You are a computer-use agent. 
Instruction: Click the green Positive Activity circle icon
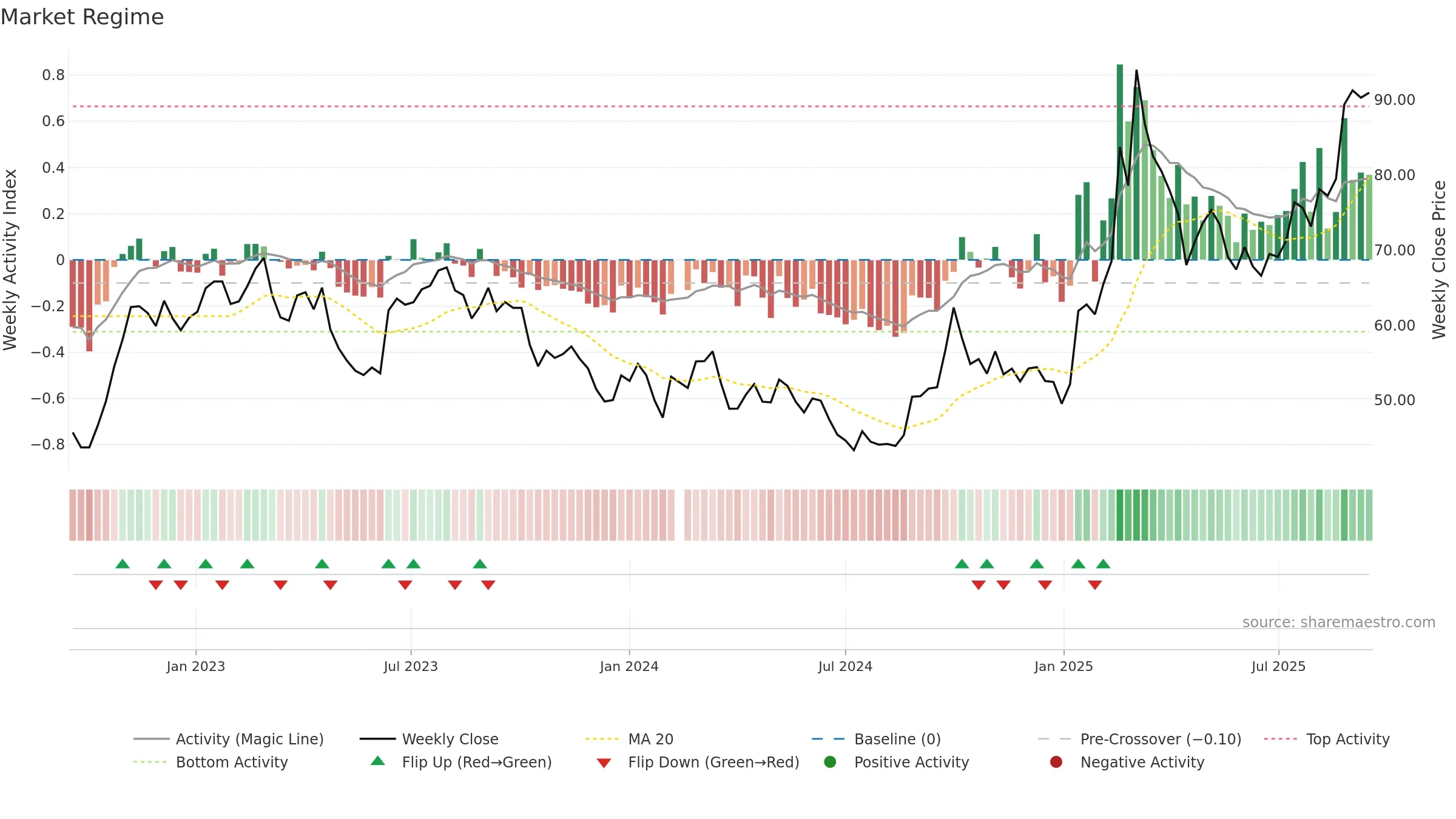pyautogui.click(x=830, y=761)
